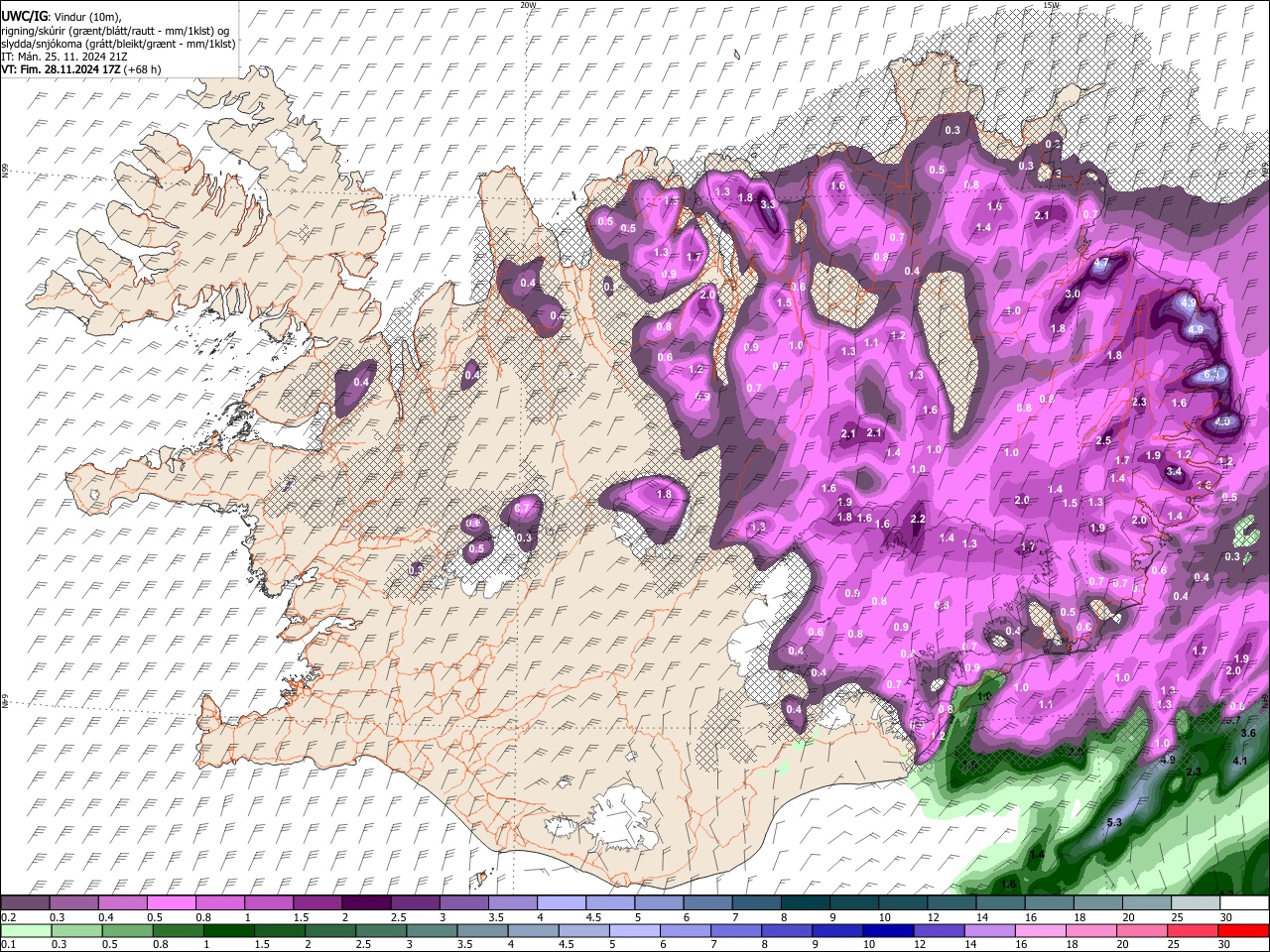The image size is (1270, 952).
Task: Pick the pale green 0.1 swatch in the rain scale
Action: pos(26,931)
